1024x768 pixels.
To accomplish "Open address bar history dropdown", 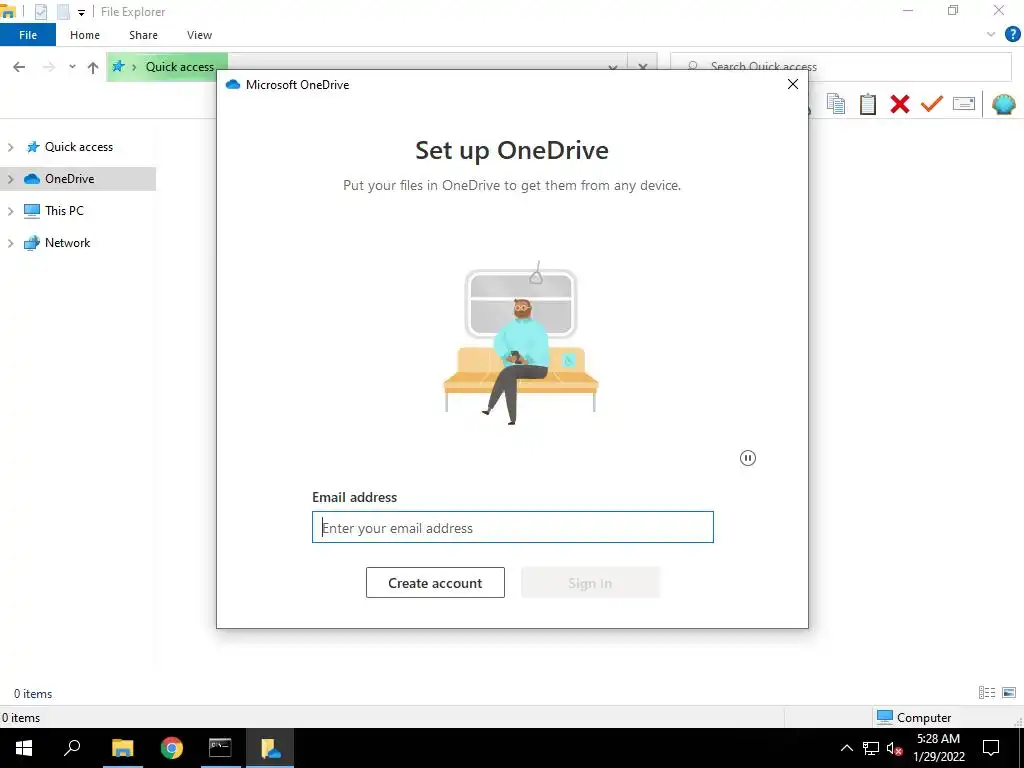I will click(x=613, y=67).
